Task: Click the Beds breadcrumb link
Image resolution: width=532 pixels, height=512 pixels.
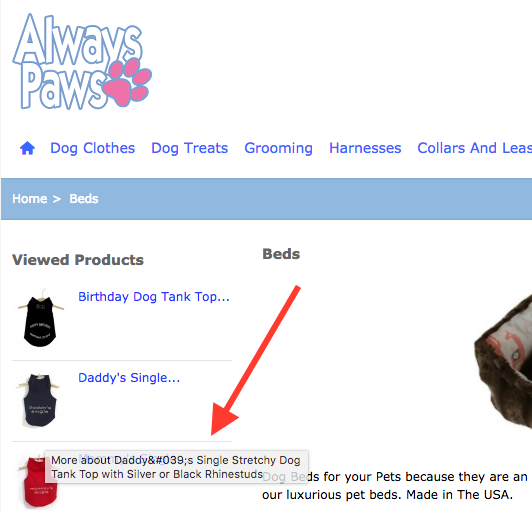Action: coord(84,199)
